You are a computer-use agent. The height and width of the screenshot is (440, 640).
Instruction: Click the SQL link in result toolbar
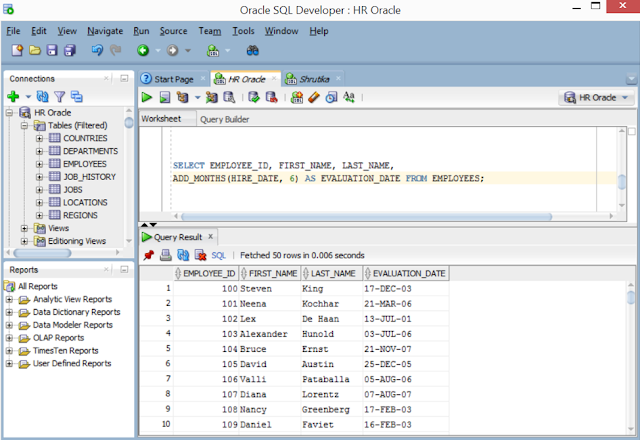pos(218,256)
